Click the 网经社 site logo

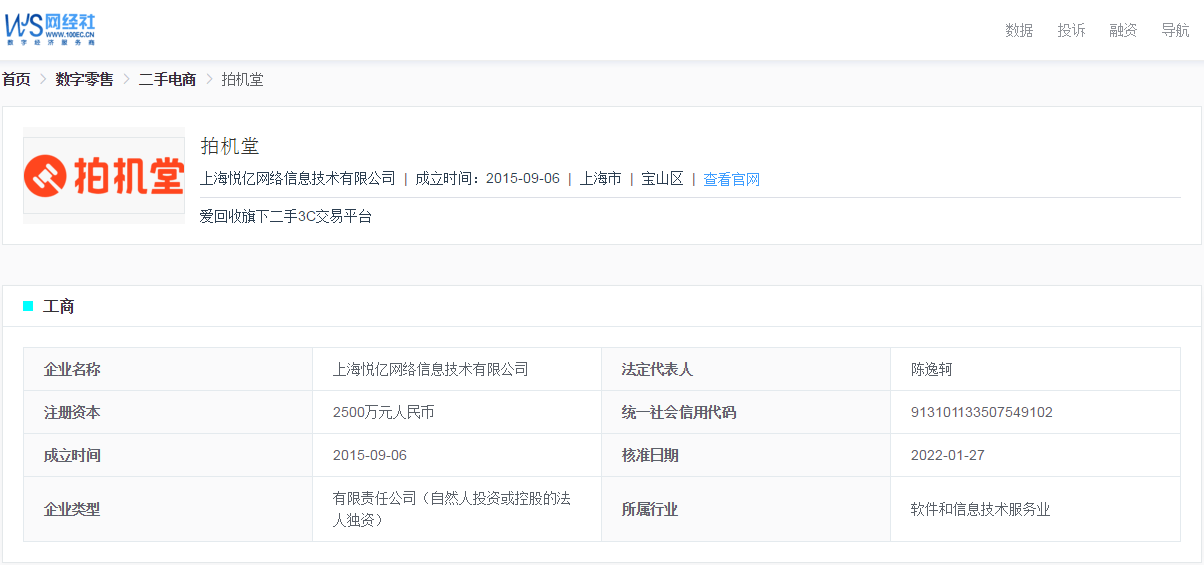pos(50,30)
